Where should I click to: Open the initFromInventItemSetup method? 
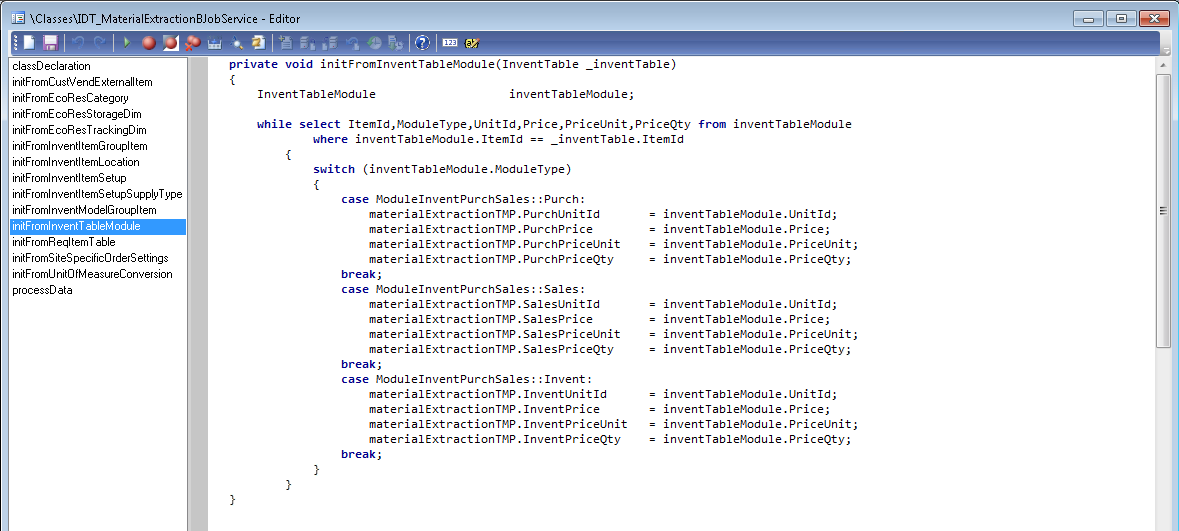tap(69, 178)
